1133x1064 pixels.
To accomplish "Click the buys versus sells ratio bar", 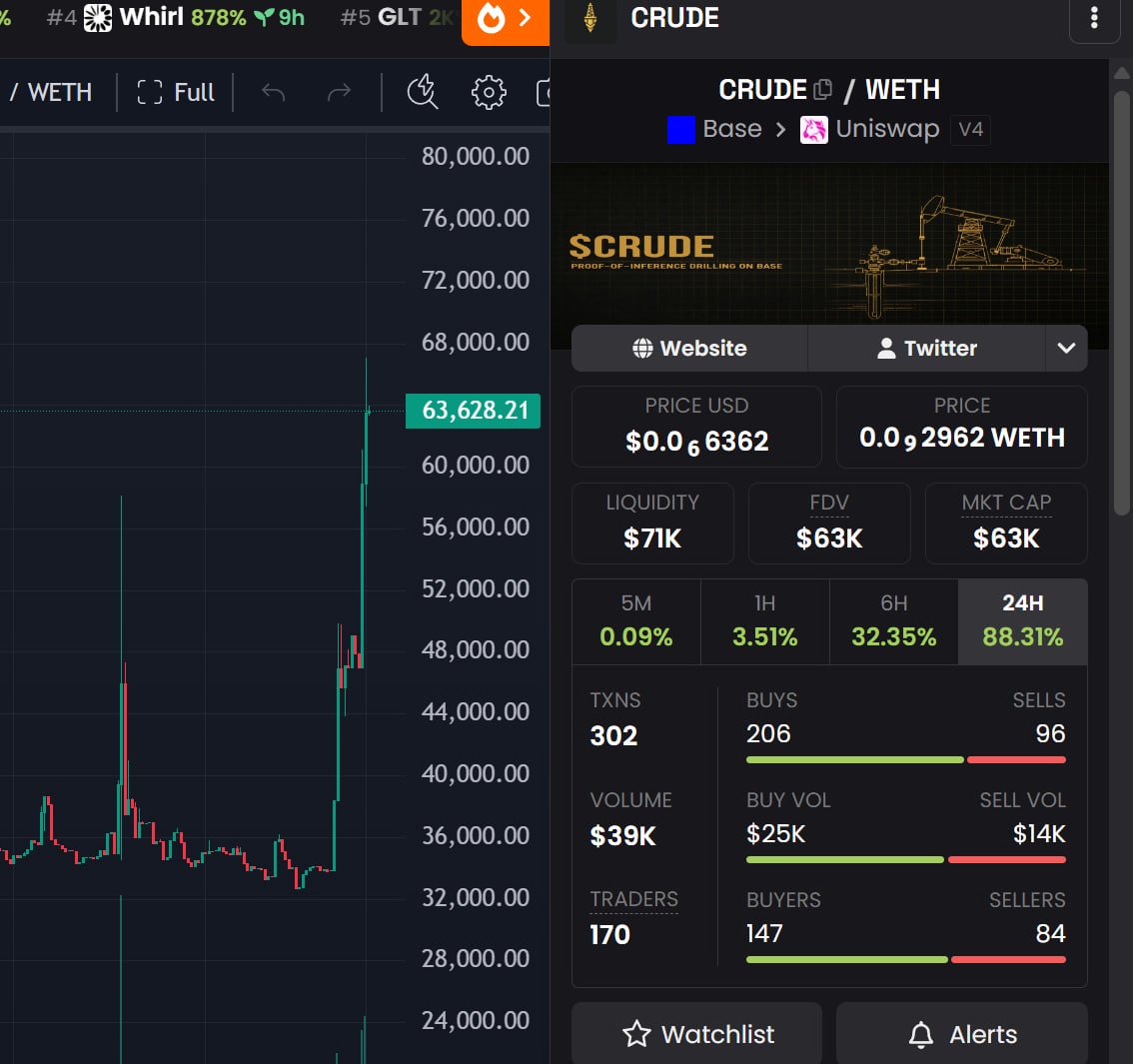I will click(x=905, y=760).
